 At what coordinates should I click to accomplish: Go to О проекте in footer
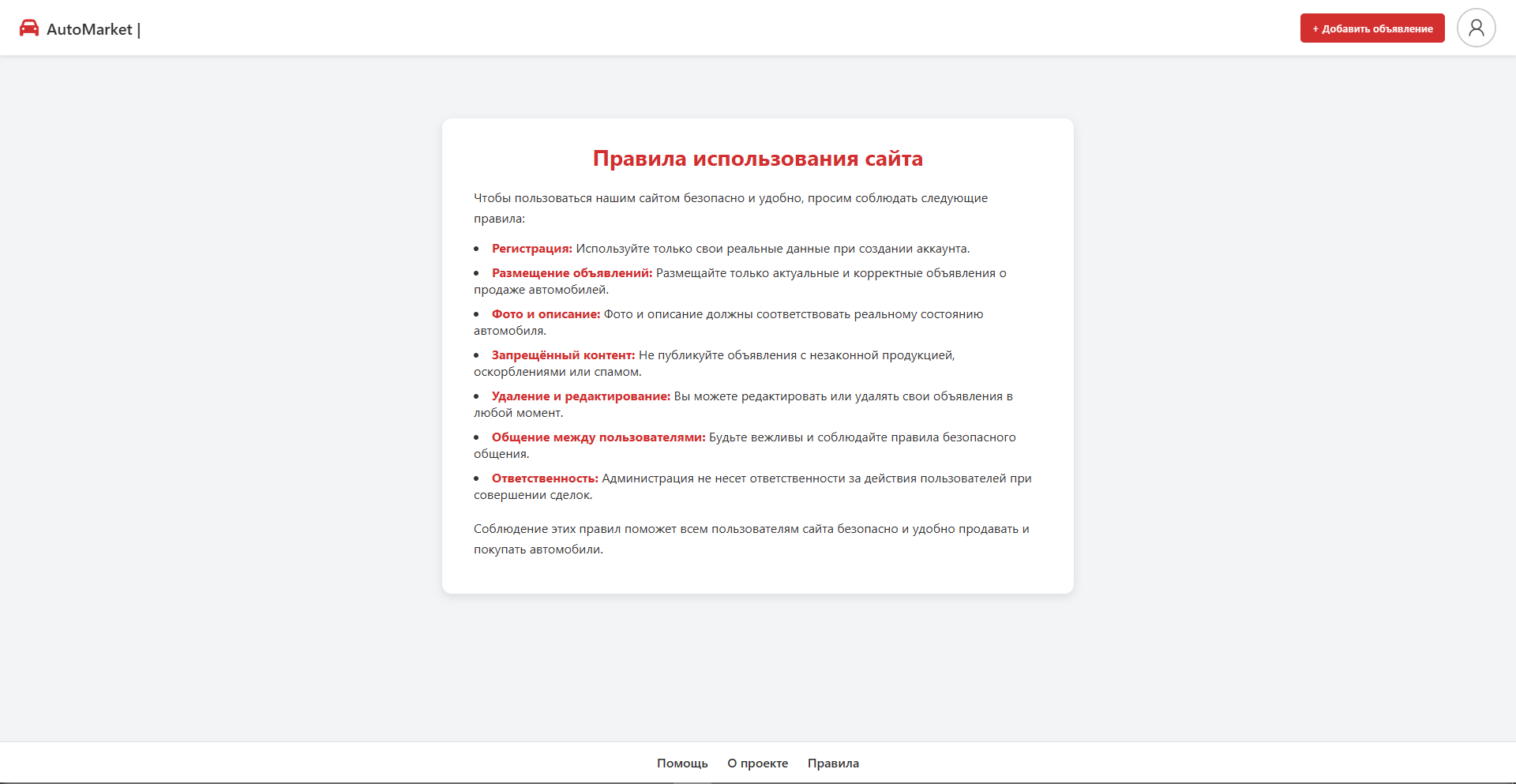pyautogui.click(x=757, y=763)
